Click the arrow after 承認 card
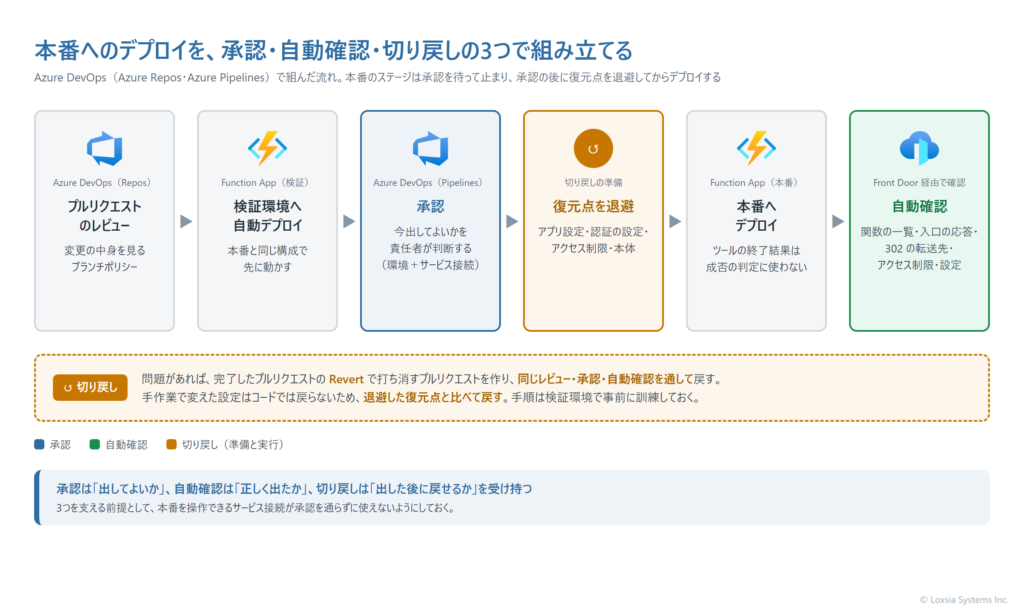Image resolution: width=1024 pixels, height=614 pixels. (512, 221)
